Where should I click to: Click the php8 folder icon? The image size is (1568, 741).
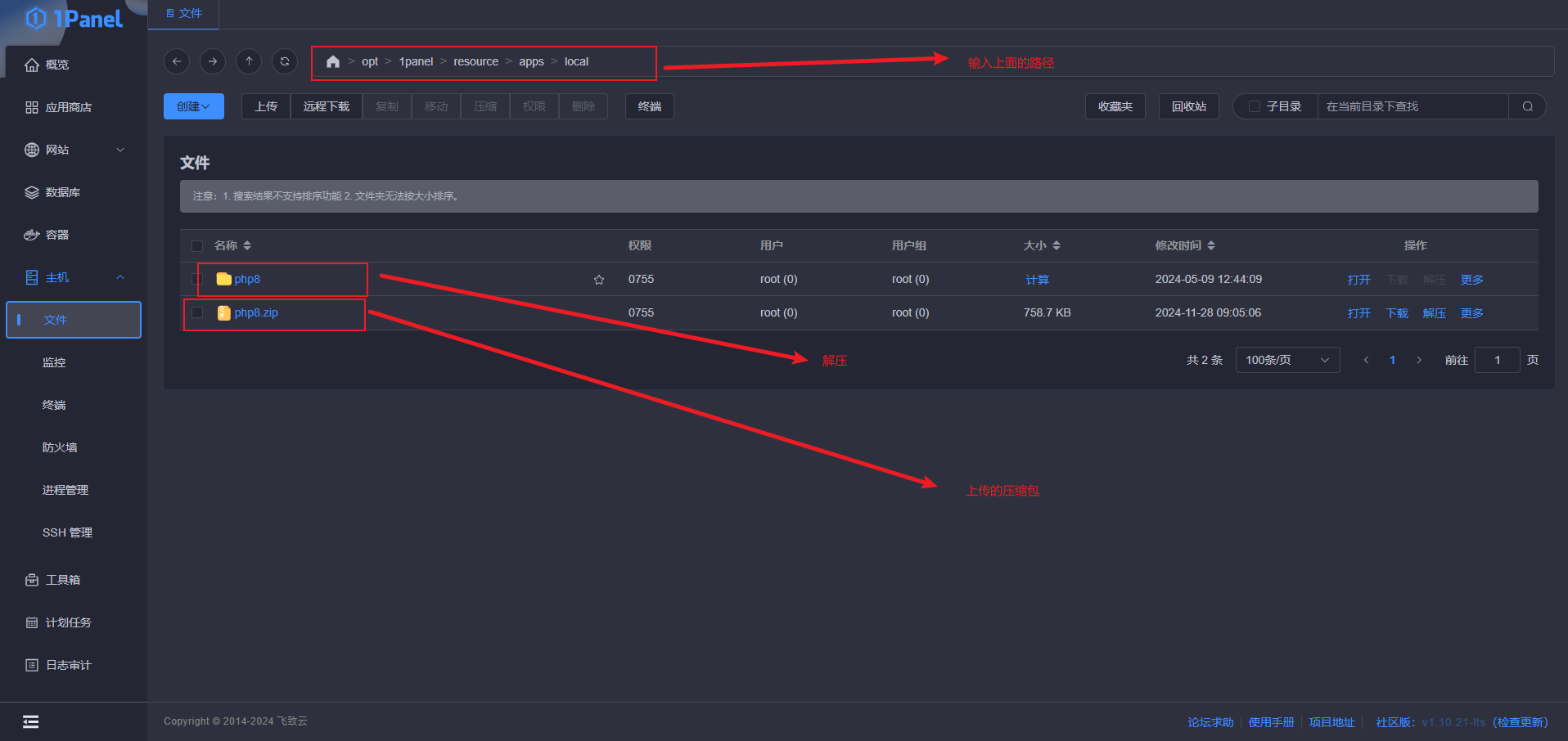coord(223,279)
